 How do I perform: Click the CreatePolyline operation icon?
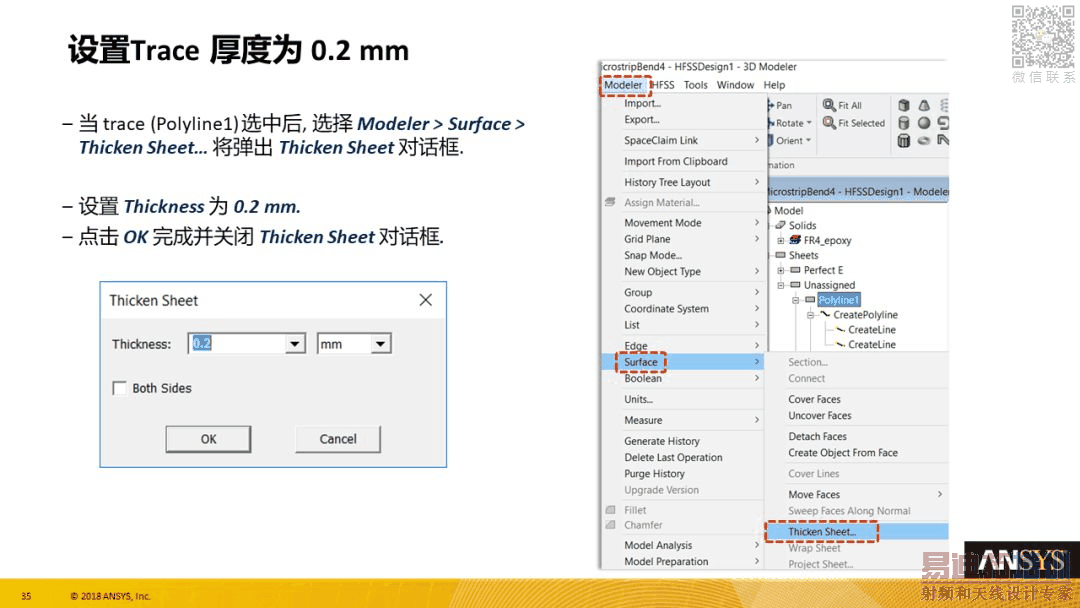(x=824, y=314)
